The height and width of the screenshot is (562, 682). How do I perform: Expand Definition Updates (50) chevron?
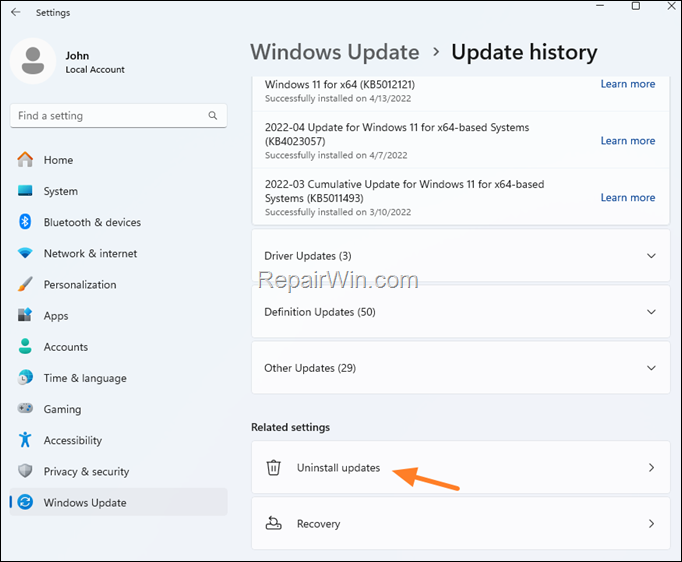[651, 312]
